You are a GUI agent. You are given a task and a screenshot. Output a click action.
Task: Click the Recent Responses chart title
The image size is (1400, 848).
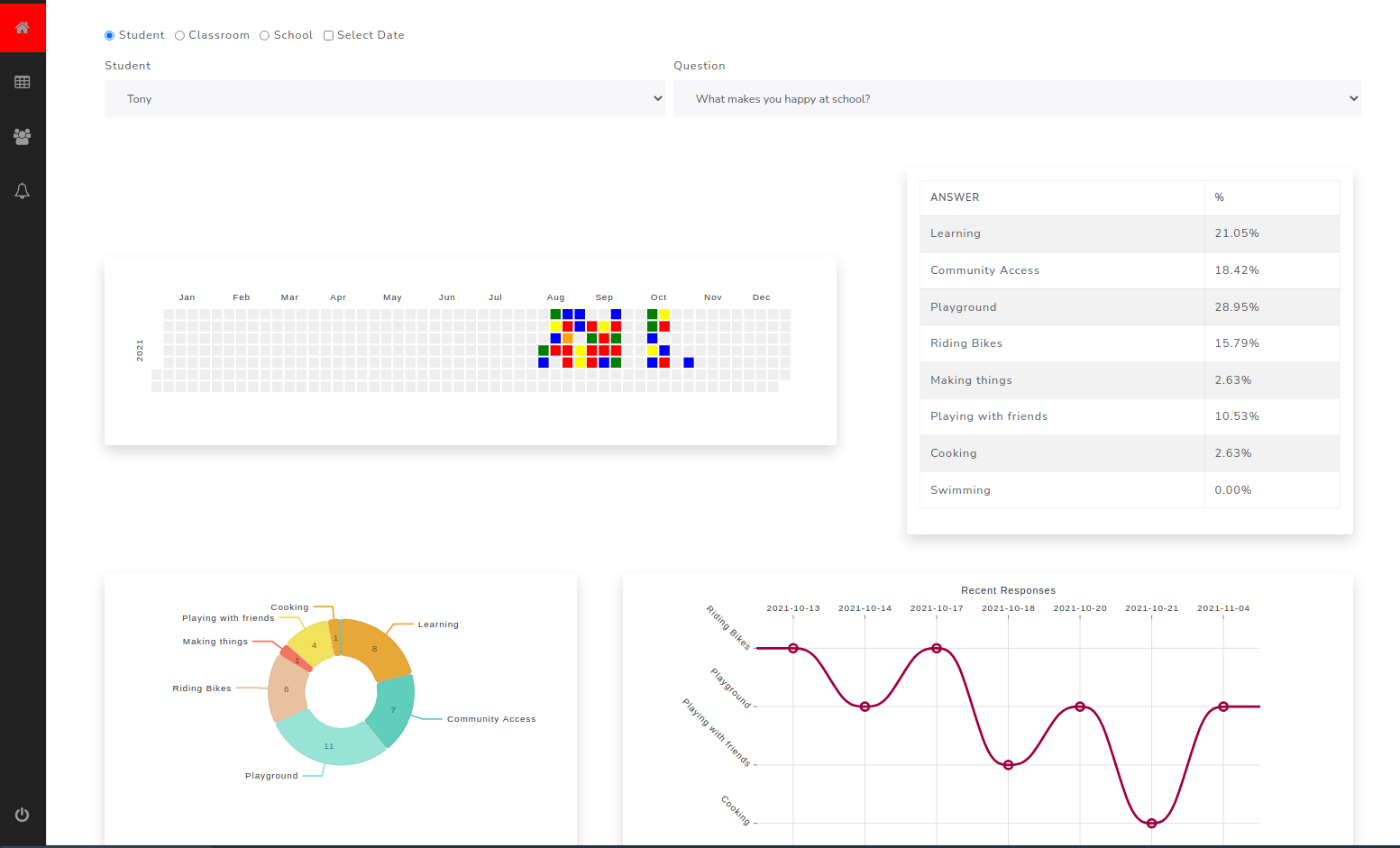[x=1009, y=591]
